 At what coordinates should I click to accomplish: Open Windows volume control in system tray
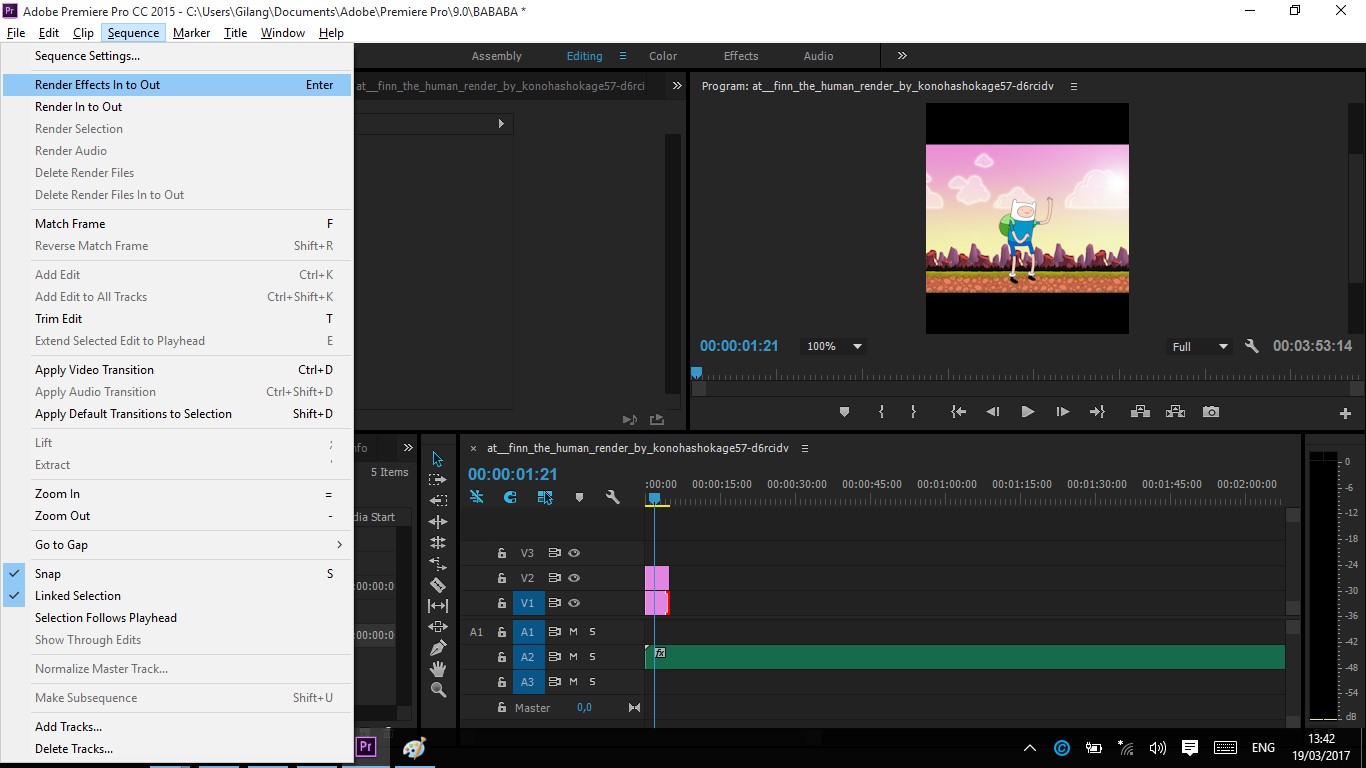click(x=1158, y=748)
